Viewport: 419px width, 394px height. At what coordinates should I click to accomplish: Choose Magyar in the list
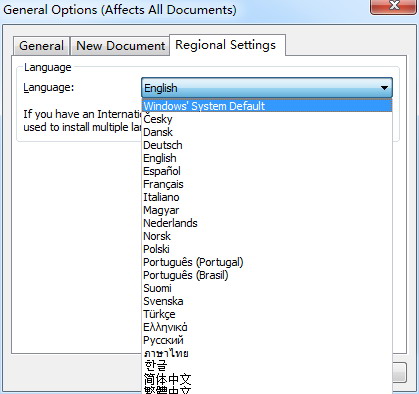coord(267,210)
